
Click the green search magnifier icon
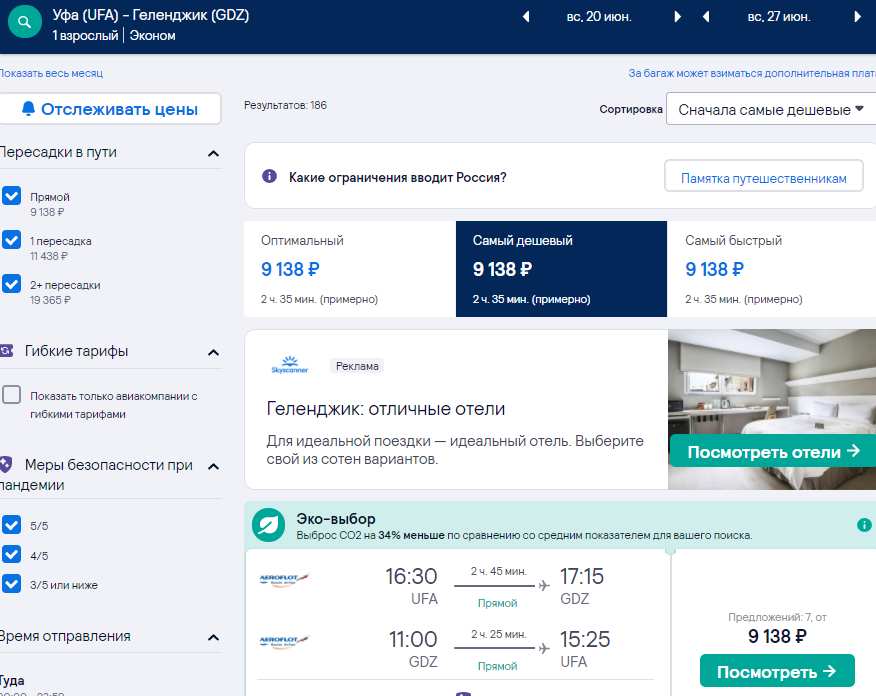[25, 22]
